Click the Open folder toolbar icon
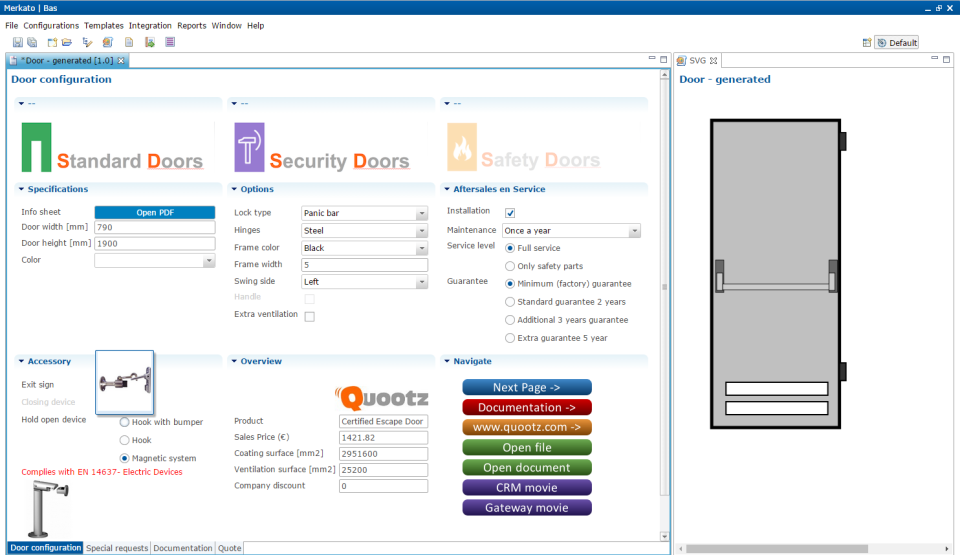The image size is (960, 555). tap(67, 42)
